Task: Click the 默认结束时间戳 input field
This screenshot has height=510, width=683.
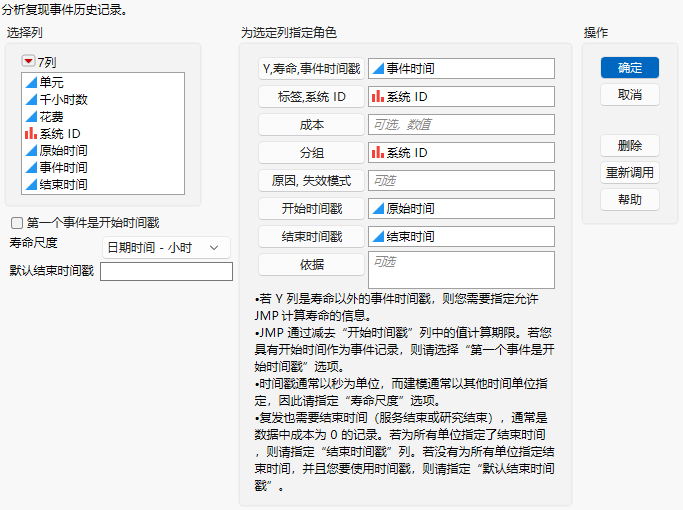Action: (x=166, y=271)
